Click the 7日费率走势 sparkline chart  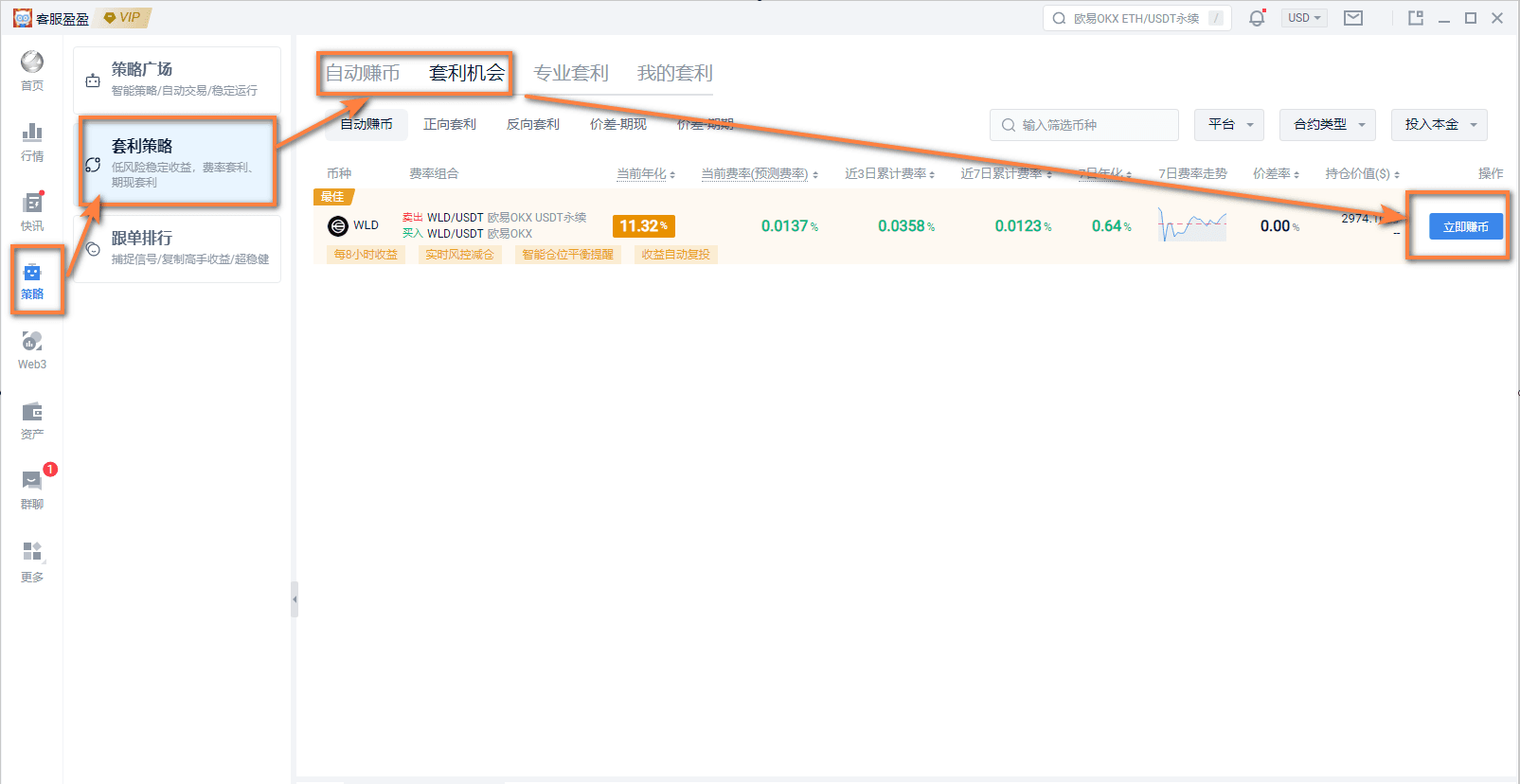click(x=1192, y=225)
